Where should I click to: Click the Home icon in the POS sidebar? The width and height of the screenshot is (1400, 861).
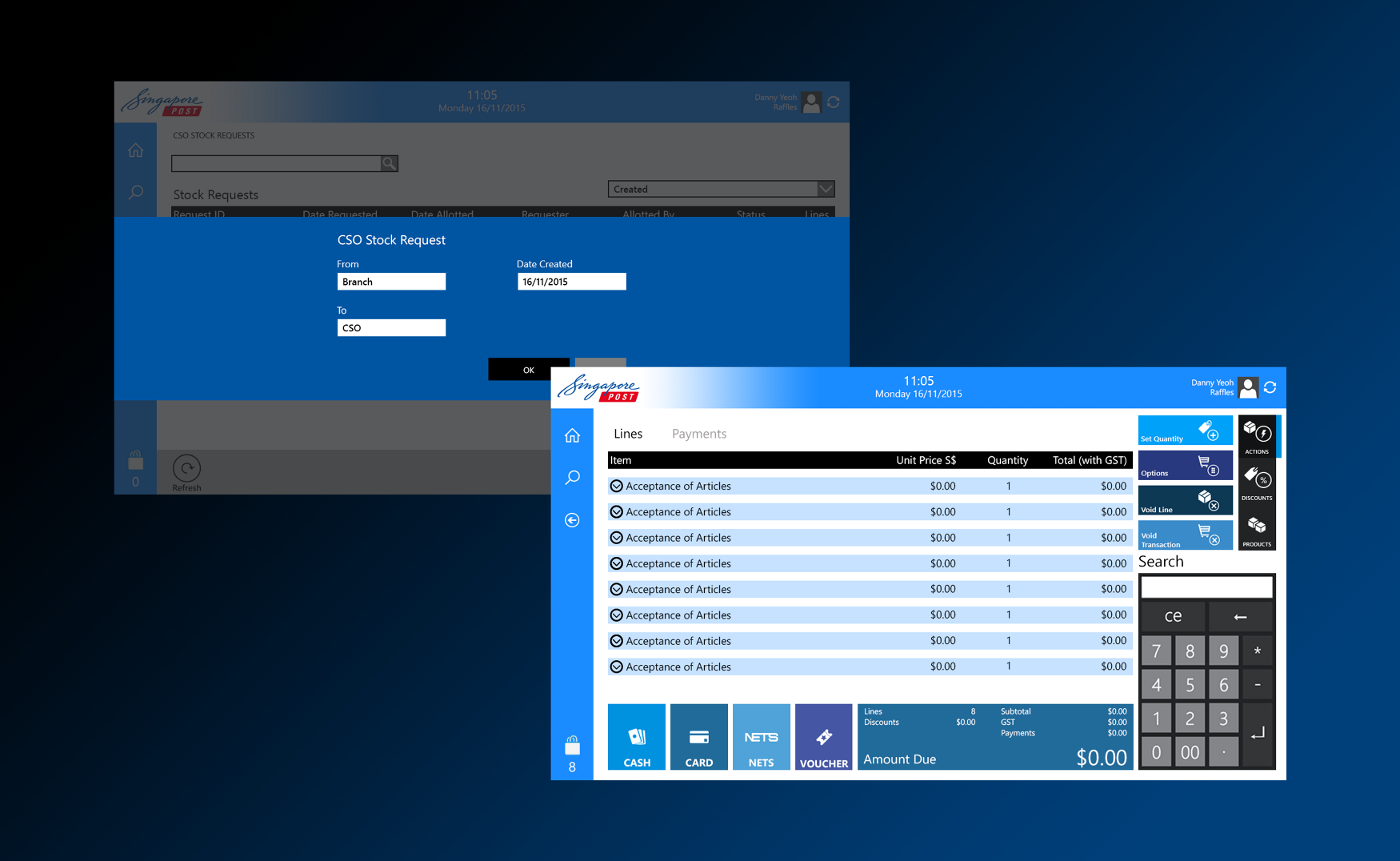572,435
